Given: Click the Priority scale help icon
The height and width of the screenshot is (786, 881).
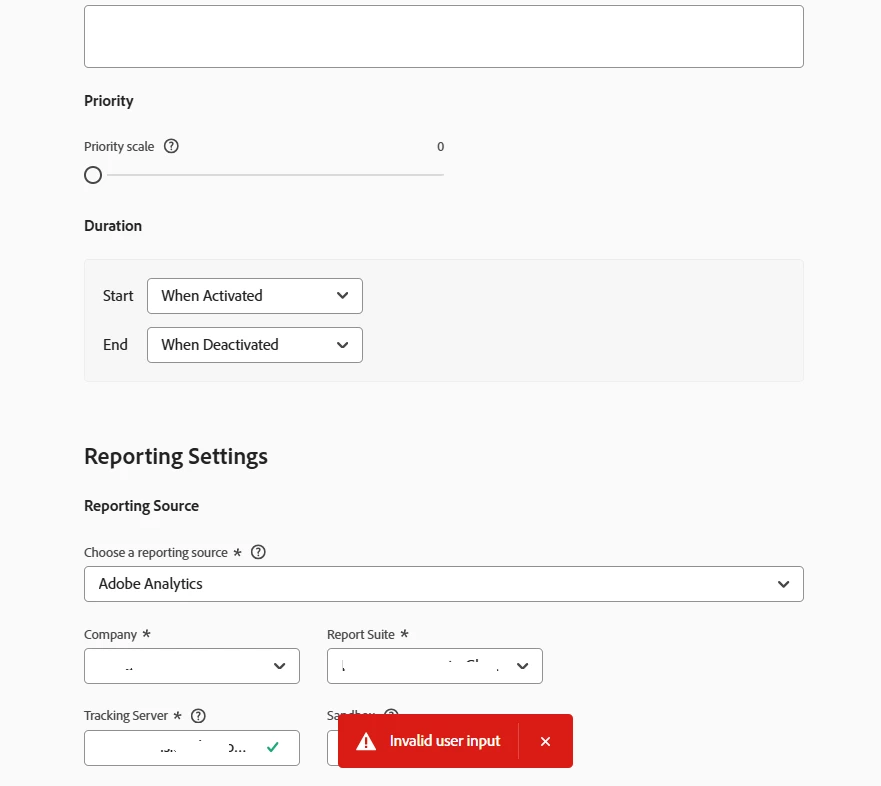Looking at the screenshot, I should 171,147.
